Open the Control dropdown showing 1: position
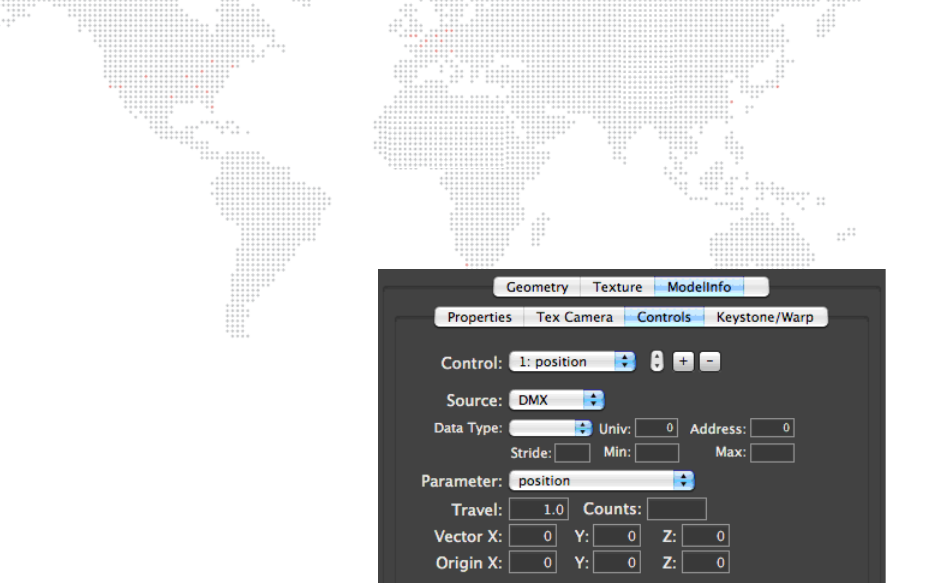The image size is (935, 583). [572, 362]
